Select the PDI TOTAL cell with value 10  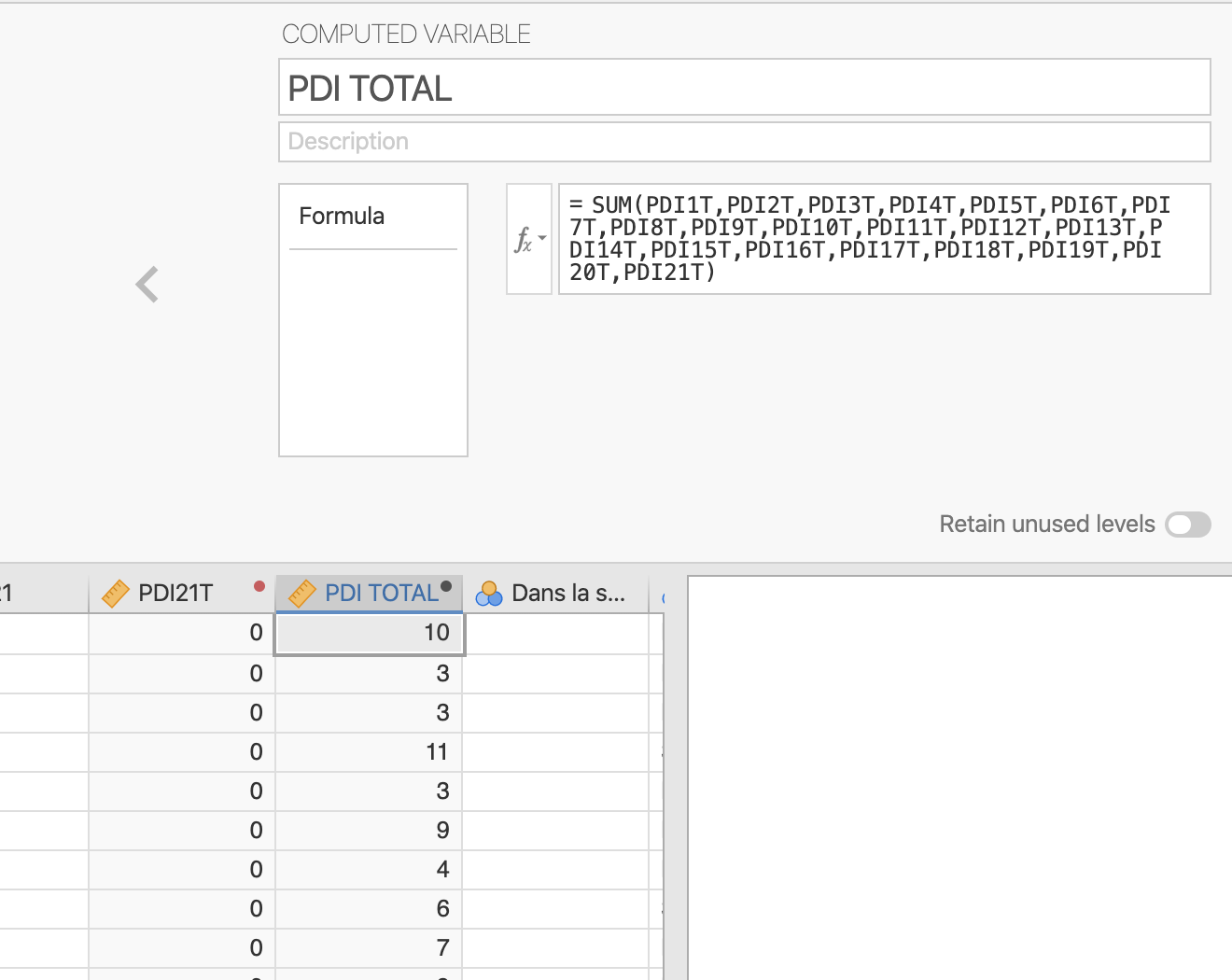tap(370, 634)
